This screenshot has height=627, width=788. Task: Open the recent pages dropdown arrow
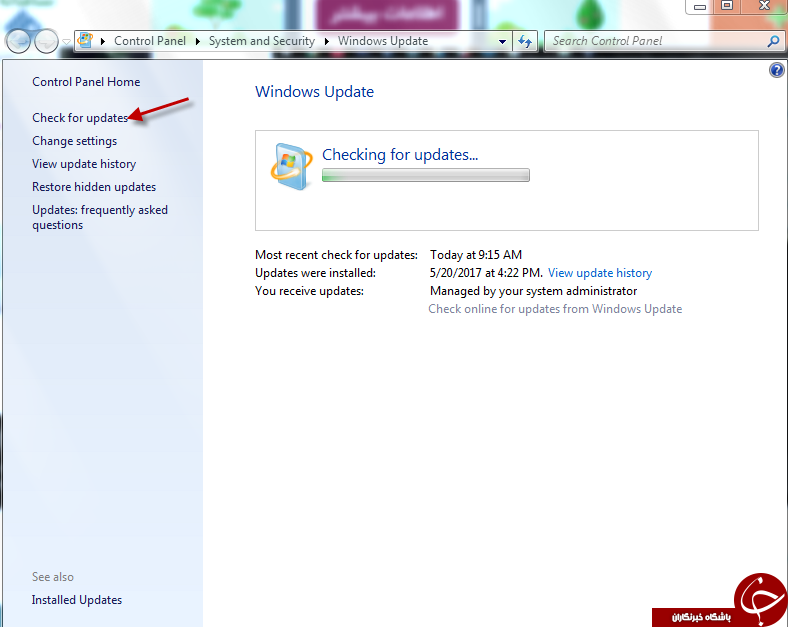click(x=66, y=42)
